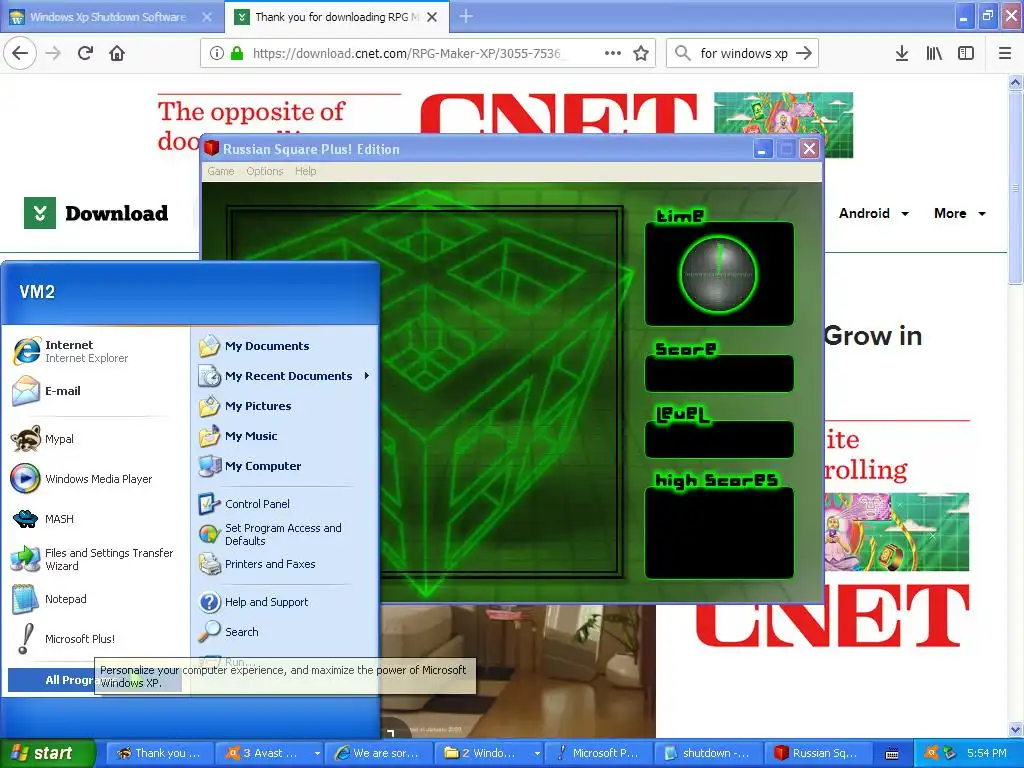Open Options menu in Russian Square
The width and height of the screenshot is (1024, 768).
264,171
